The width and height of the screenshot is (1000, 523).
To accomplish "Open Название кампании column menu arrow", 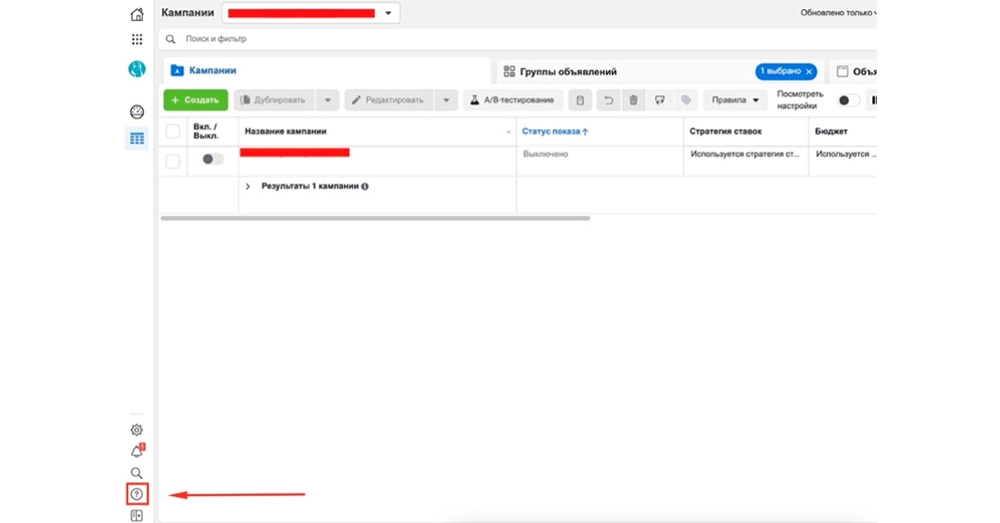I will [x=508, y=132].
